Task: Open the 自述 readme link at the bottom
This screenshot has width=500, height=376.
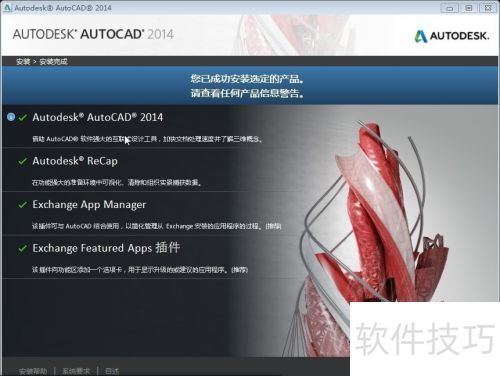Action: [112, 371]
